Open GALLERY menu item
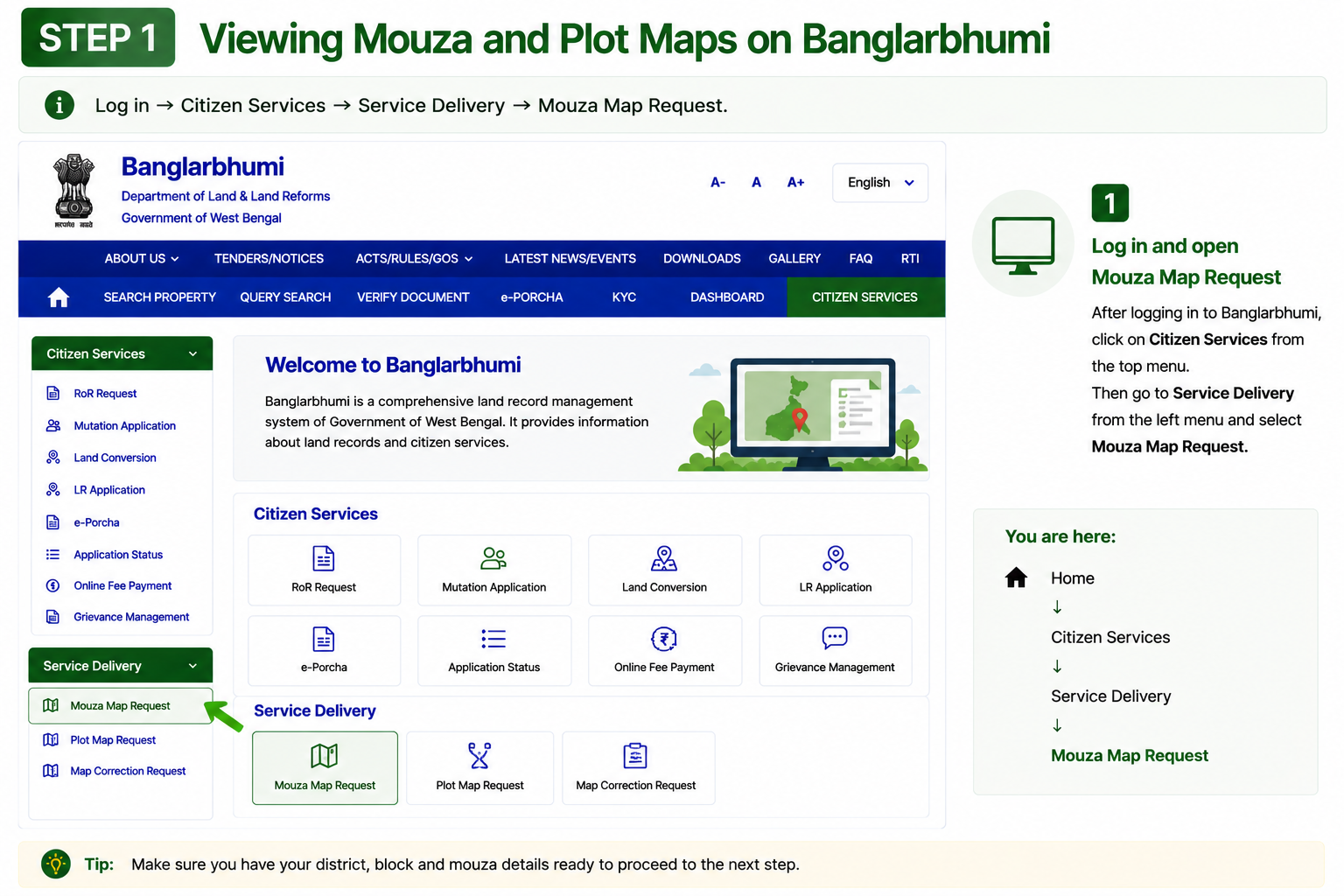1344x896 pixels. (x=794, y=259)
